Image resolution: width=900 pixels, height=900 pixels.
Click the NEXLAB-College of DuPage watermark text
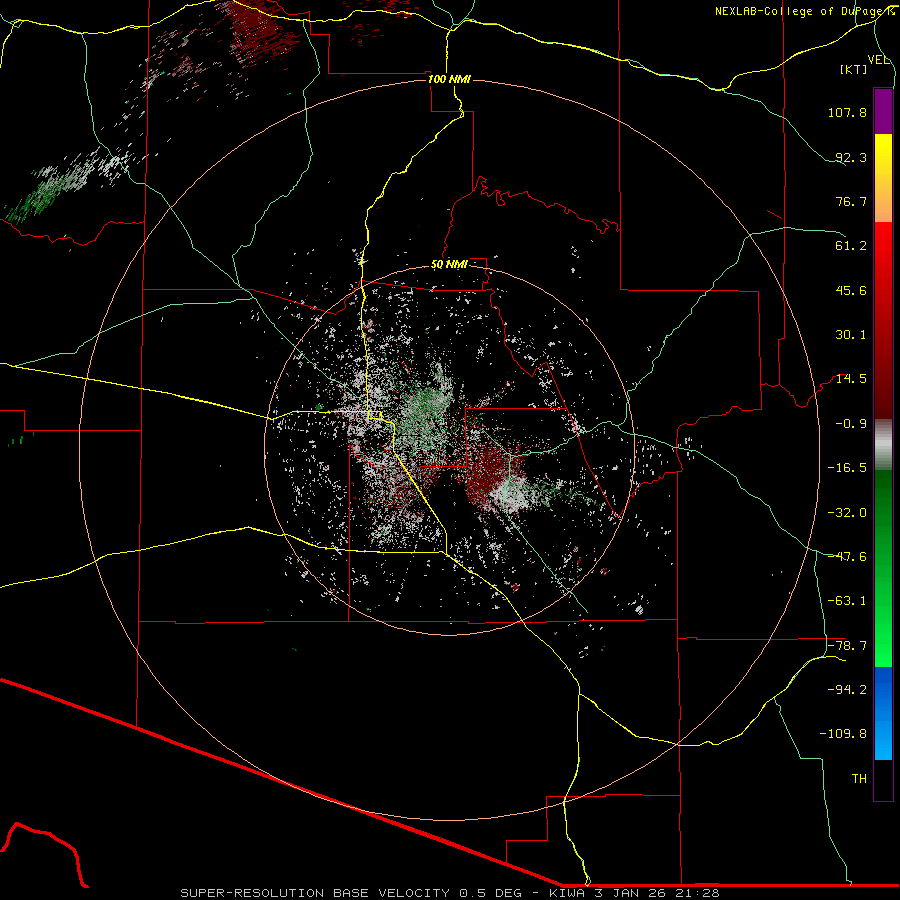pyautogui.click(x=804, y=11)
